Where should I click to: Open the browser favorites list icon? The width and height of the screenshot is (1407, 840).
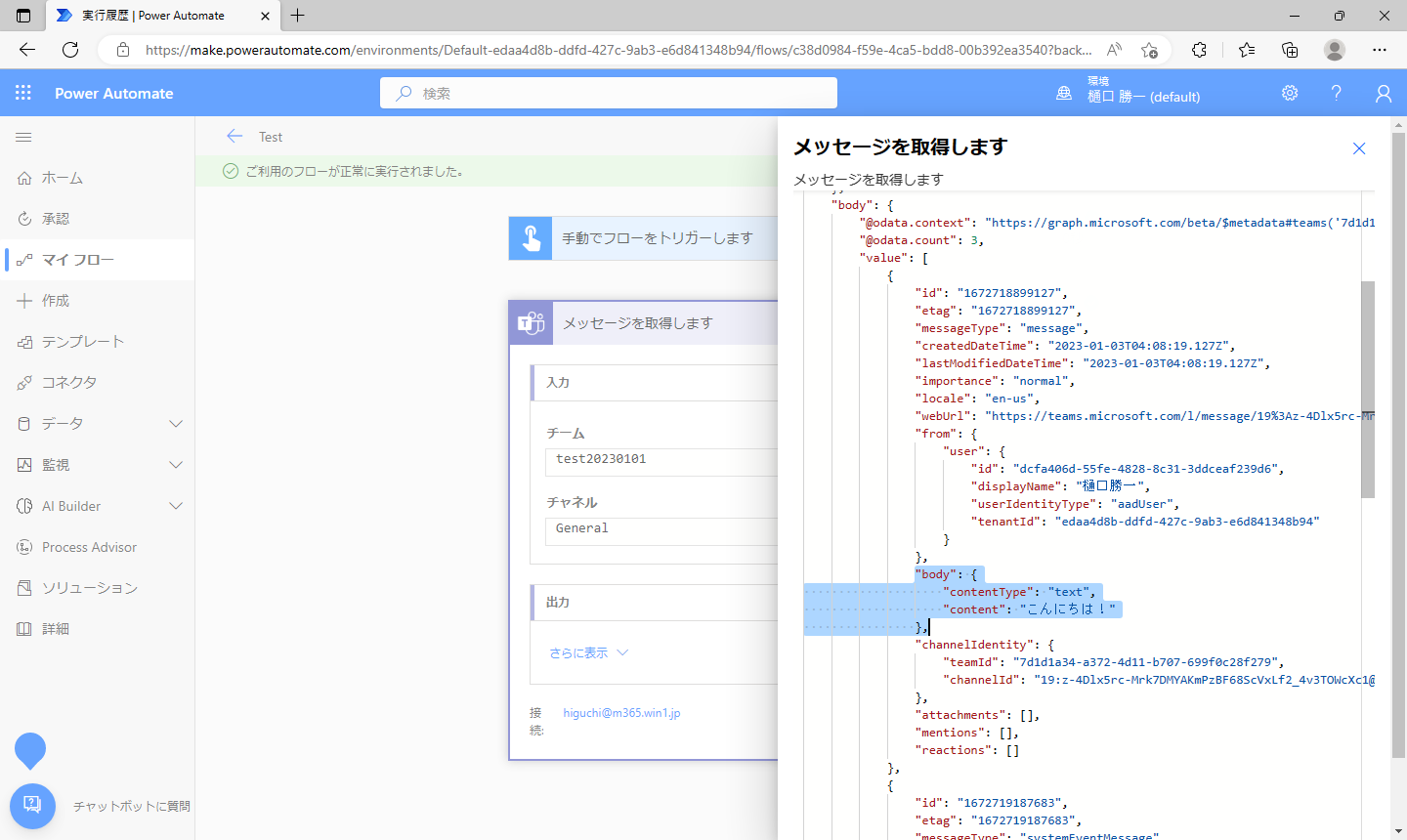[x=1247, y=50]
